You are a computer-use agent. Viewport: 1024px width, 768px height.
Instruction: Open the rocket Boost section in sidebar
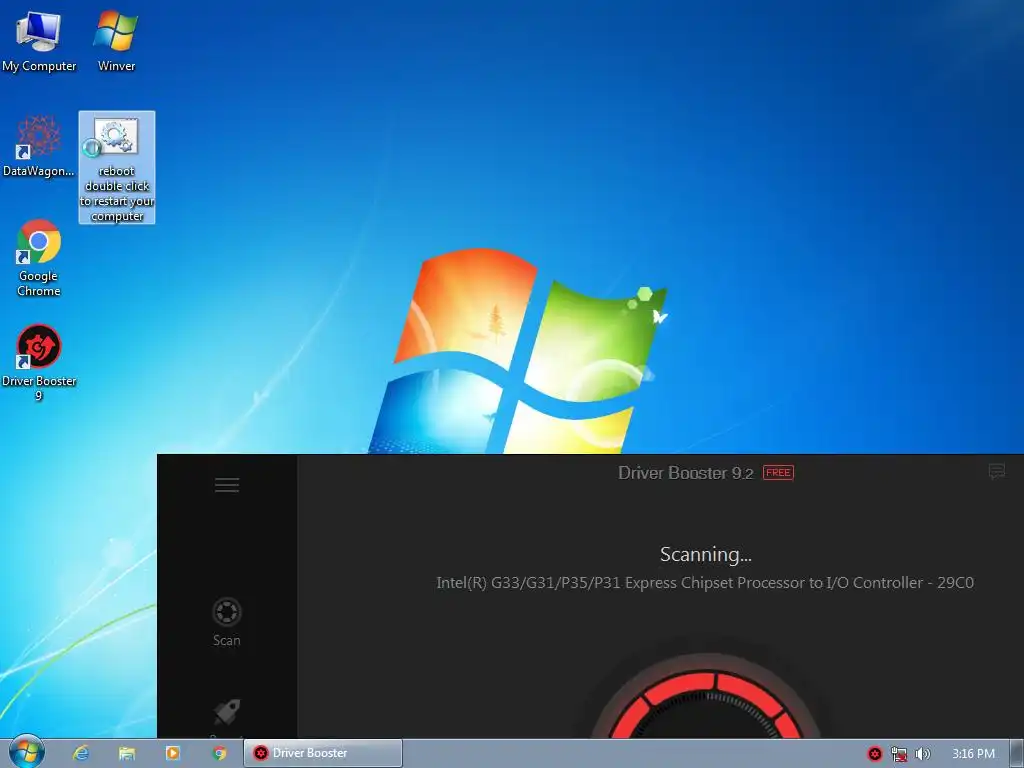point(227,715)
